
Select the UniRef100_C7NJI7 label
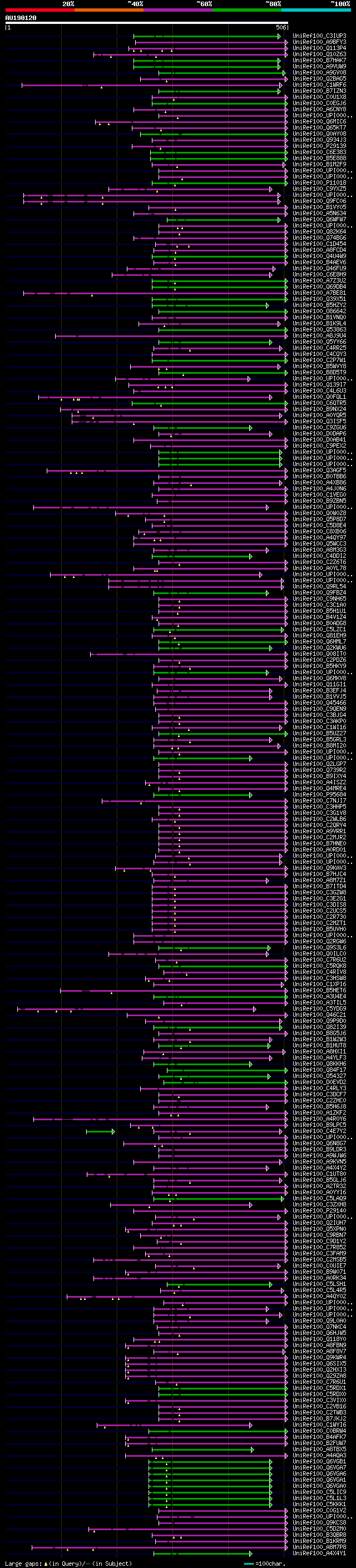(x=319, y=801)
